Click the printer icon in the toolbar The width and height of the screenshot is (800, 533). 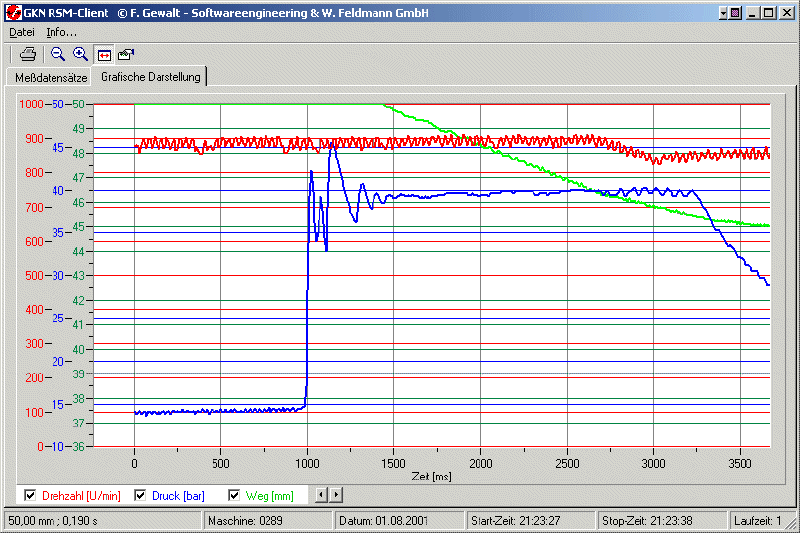coord(29,54)
